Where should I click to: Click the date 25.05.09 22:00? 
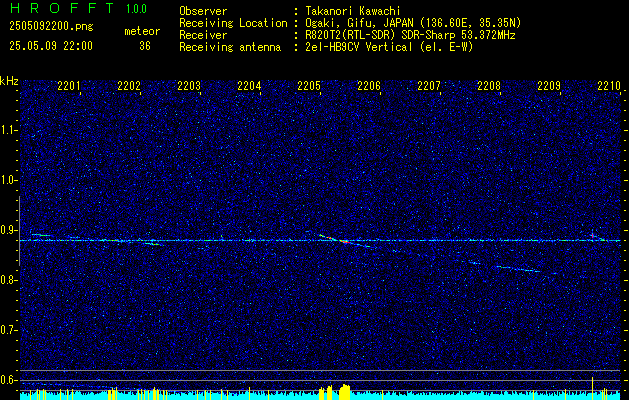pos(51,46)
